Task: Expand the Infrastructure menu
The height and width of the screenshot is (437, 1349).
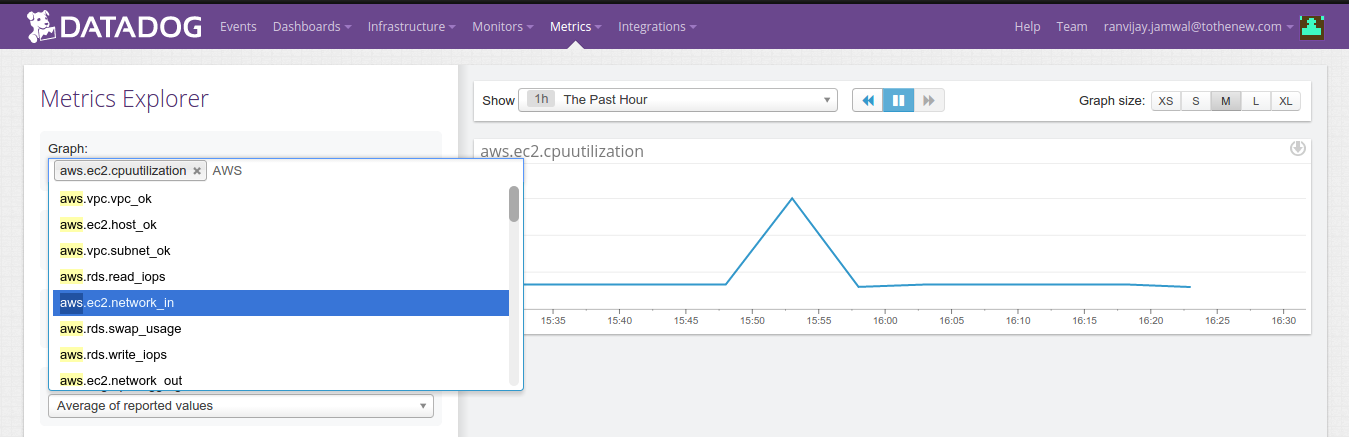Action: tap(412, 27)
